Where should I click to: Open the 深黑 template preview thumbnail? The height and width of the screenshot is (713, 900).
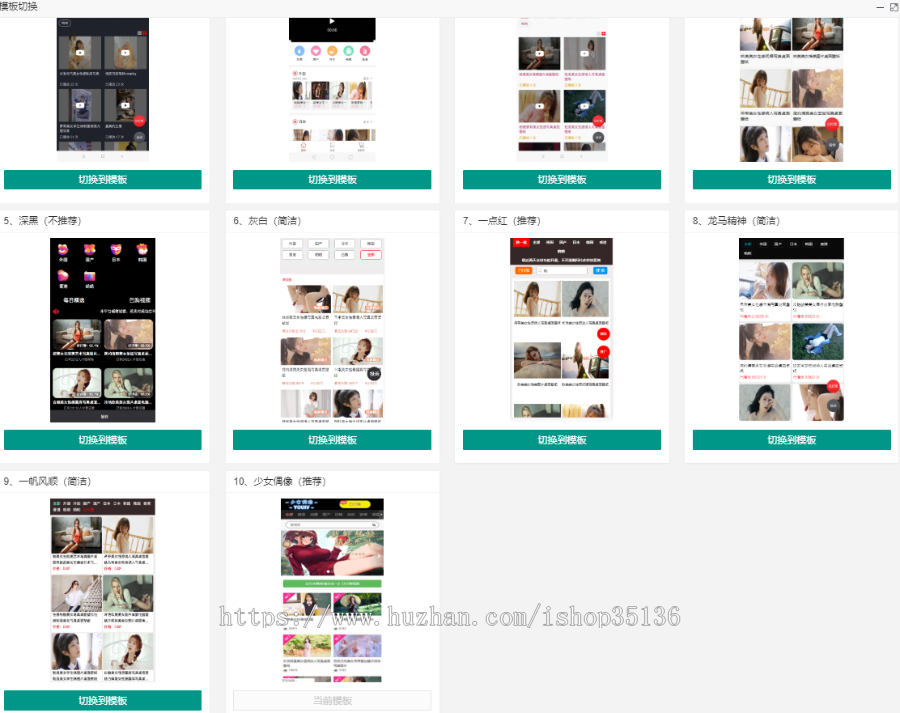(103, 330)
